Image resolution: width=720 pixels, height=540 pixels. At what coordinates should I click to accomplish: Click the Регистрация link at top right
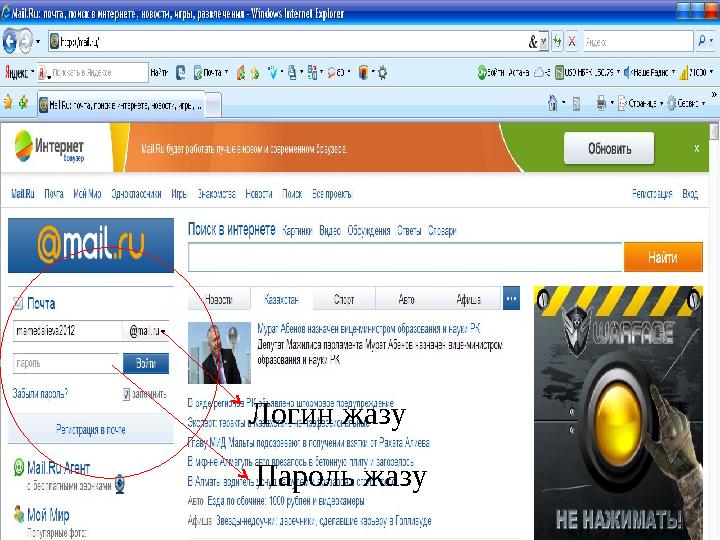(652, 194)
